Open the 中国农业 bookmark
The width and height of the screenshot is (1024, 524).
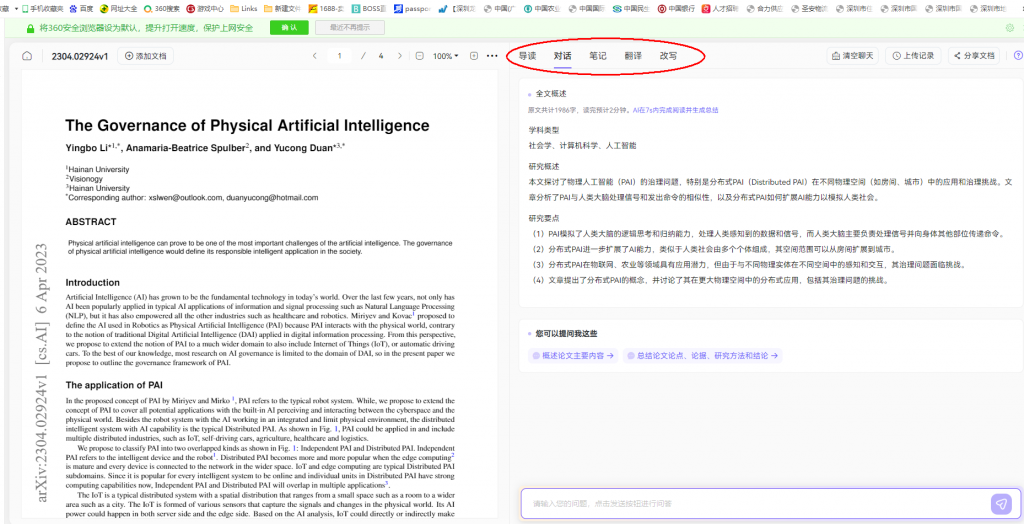542,9
